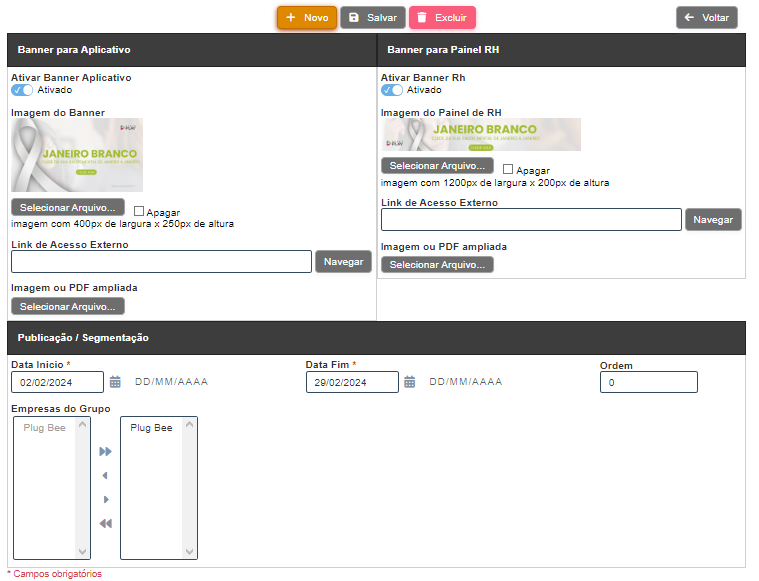Select the app banner image thumbnail
Screen dimensions: 759x581
point(77,155)
